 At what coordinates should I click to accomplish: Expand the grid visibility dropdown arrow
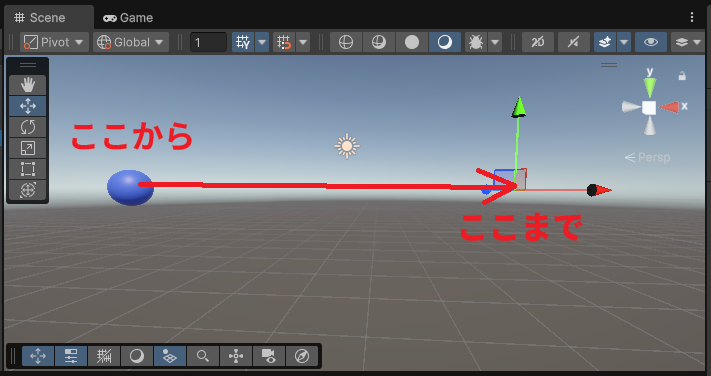(x=262, y=42)
